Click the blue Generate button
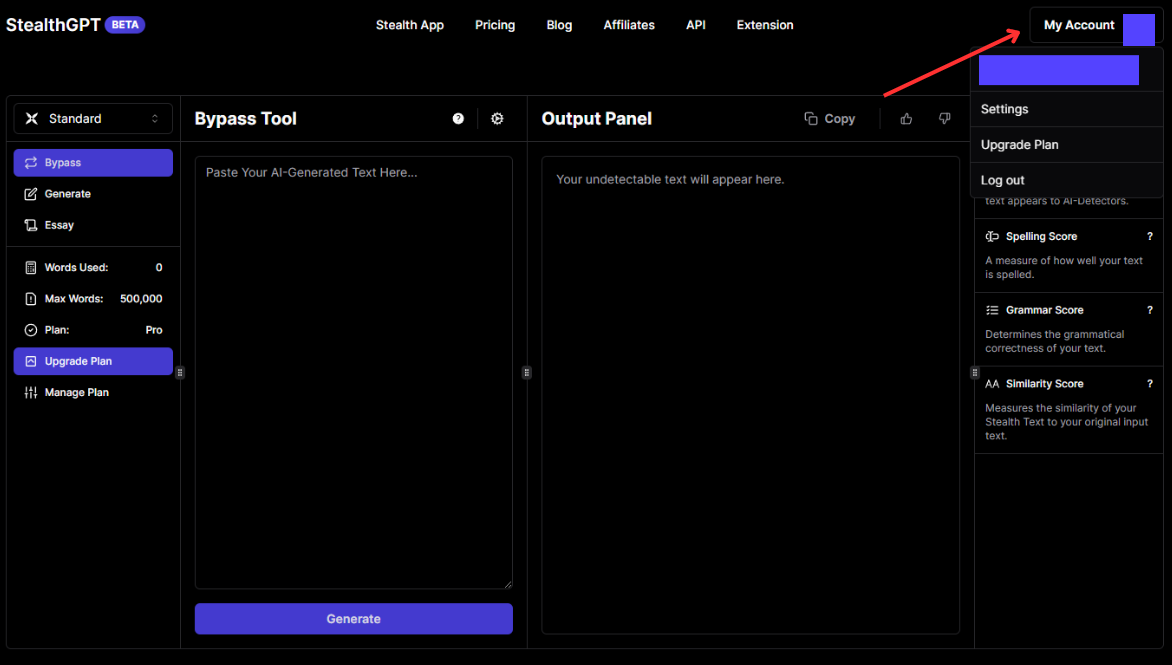 pyautogui.click(x=354, y=619)
